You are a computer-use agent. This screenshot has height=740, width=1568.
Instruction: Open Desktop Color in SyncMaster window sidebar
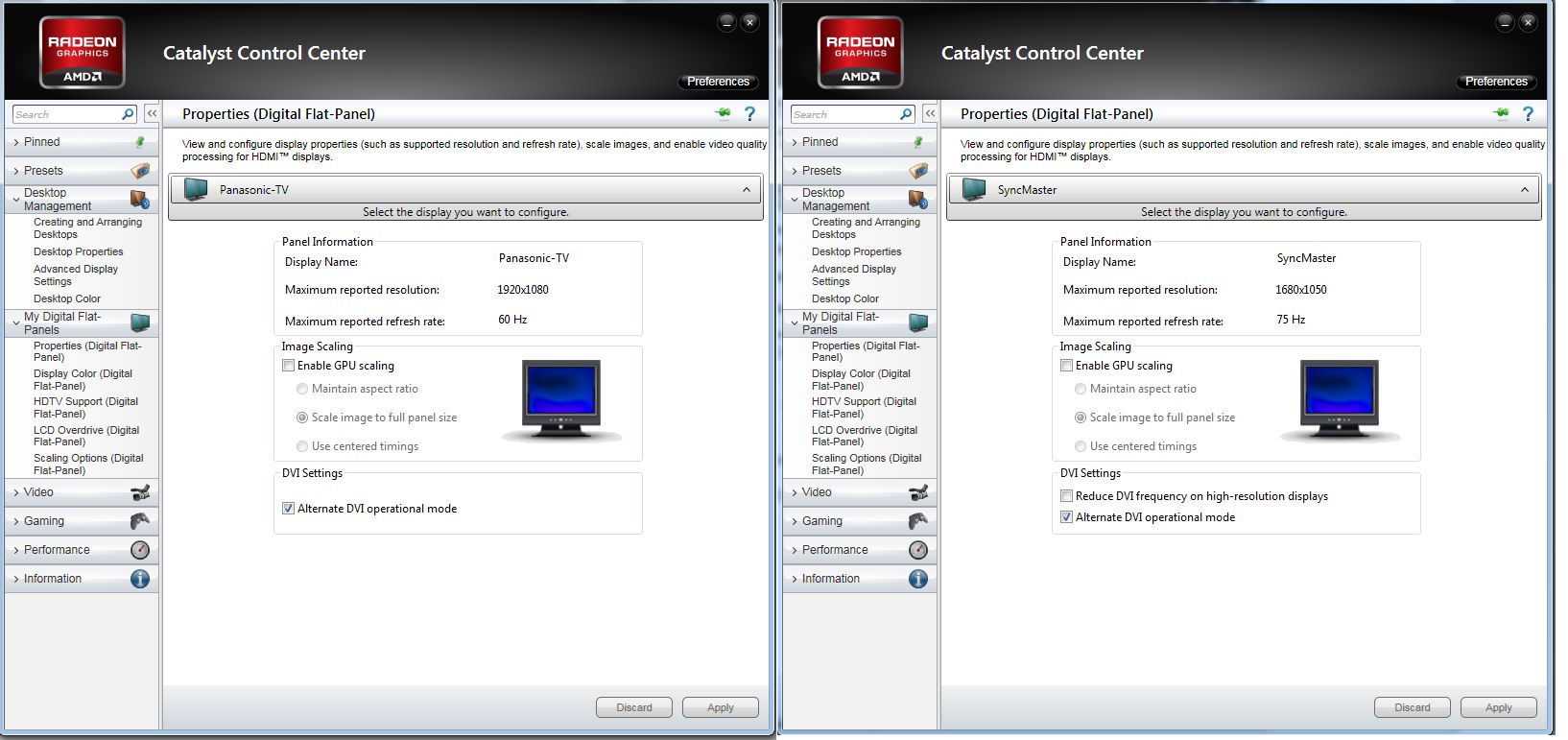845,298
